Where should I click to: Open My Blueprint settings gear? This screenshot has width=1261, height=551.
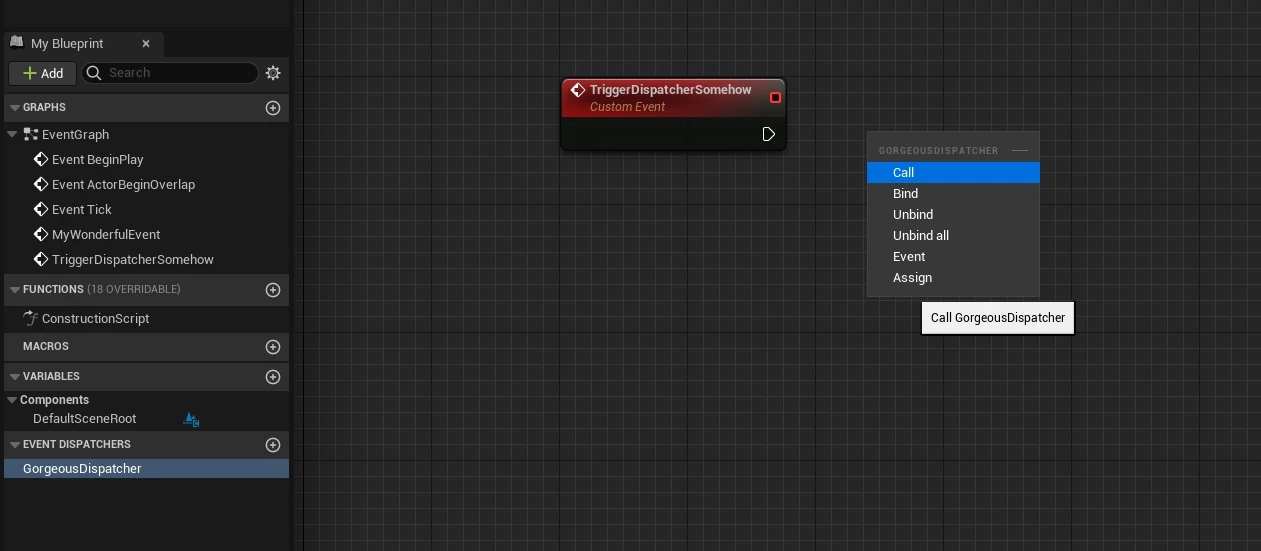(x=273, y=73)
